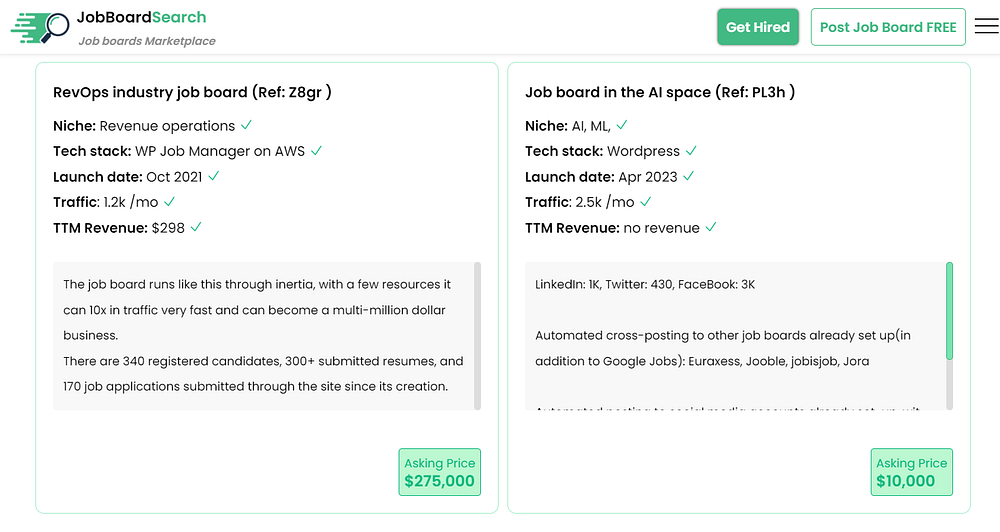This screenshot has width=1000, height=532.
Task: Click the $275,000 Asking Price badge
Action: click(439, 472)
